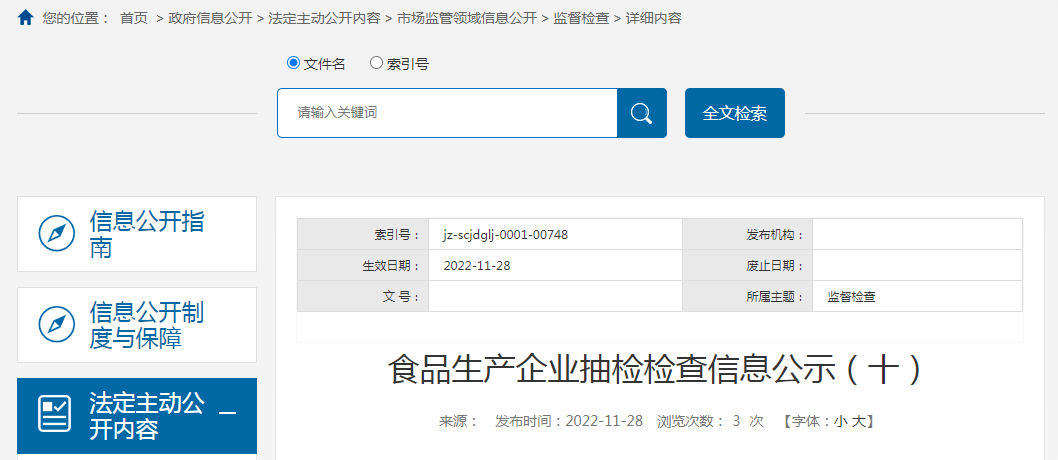Click the 详细内容 breadcrumb text

(654, 18)
